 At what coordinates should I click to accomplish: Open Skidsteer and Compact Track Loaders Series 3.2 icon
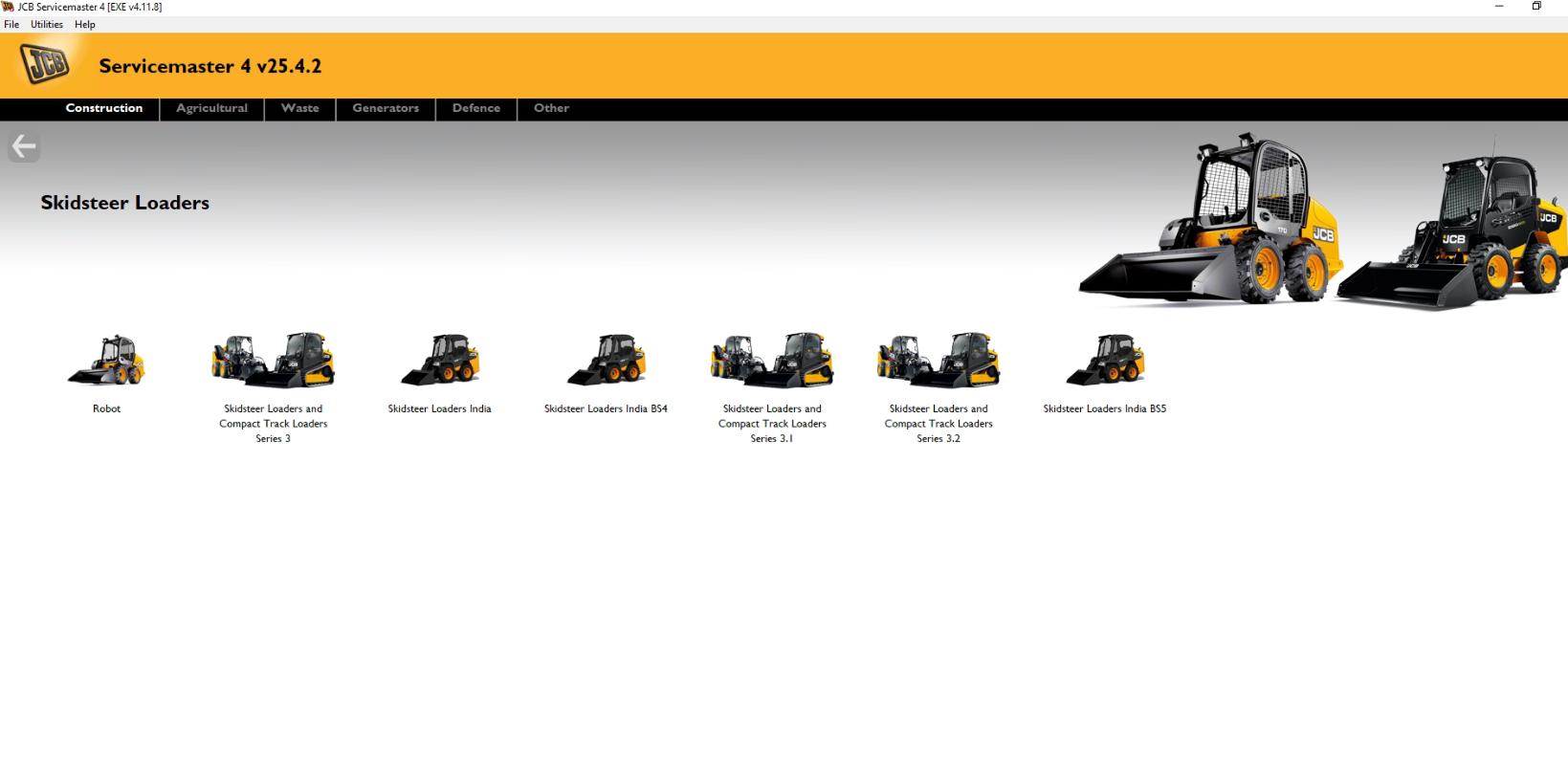coord(939,361)
